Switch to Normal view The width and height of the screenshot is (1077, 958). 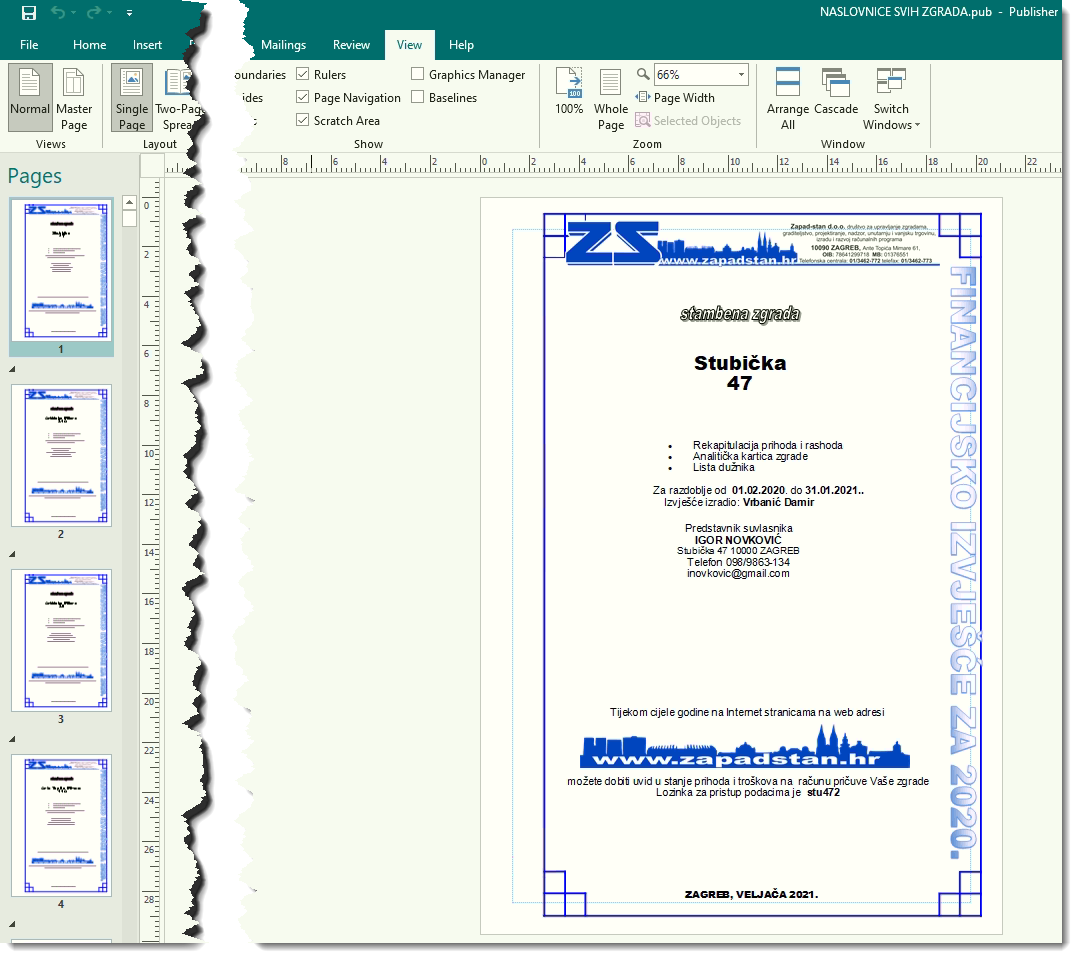click(30, 98)
